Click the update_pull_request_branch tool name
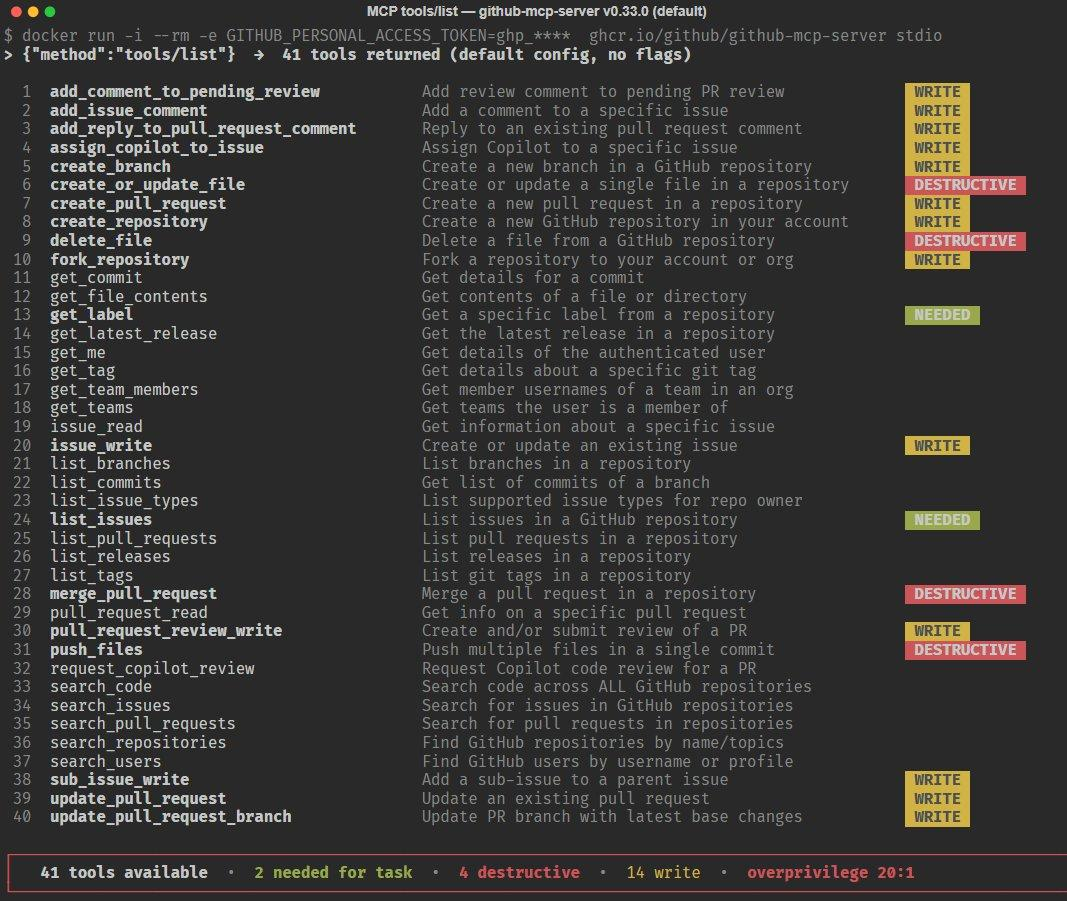Image resolution: width=1067 pixels, height=901 pixels. [x=170, y=817]
